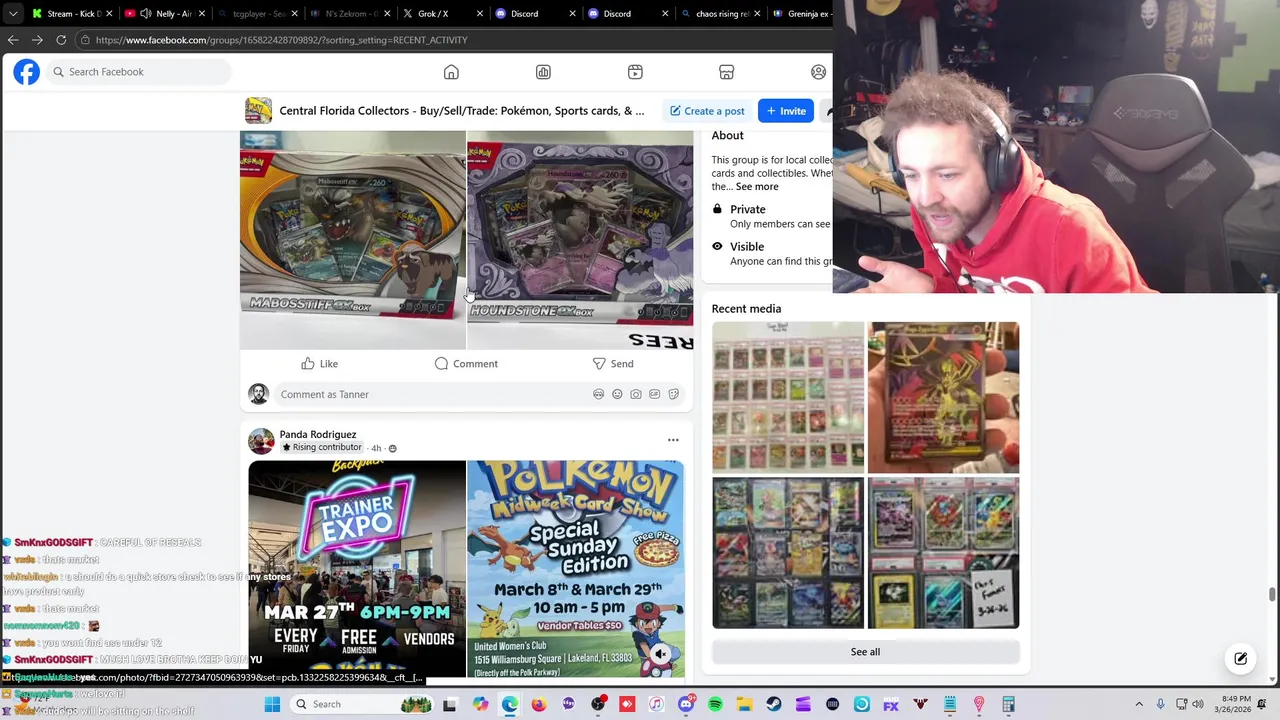Image resolution: width=1280 pixels, height=720 pixels.
Task: Click Send on the box post
Action: pyautogui.click(x=613, y=364)
